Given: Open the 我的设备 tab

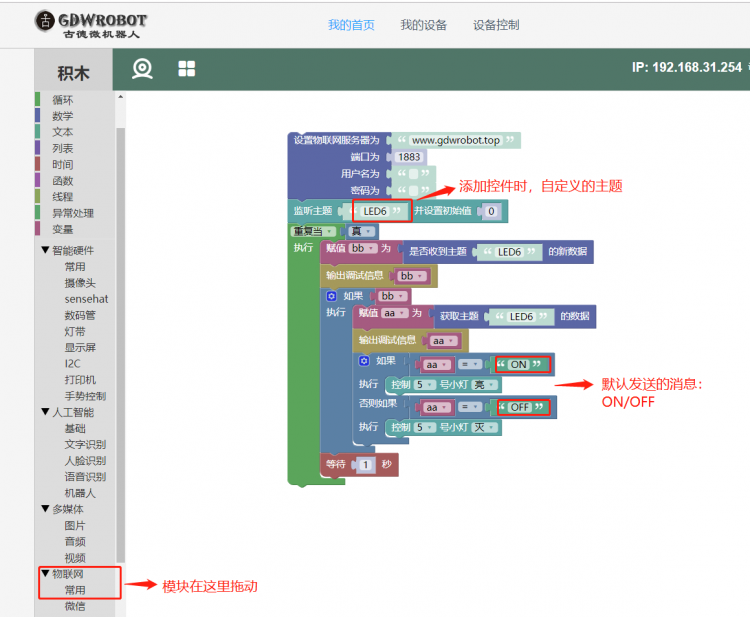Looking at the screenshot, I should click(423, 25).
